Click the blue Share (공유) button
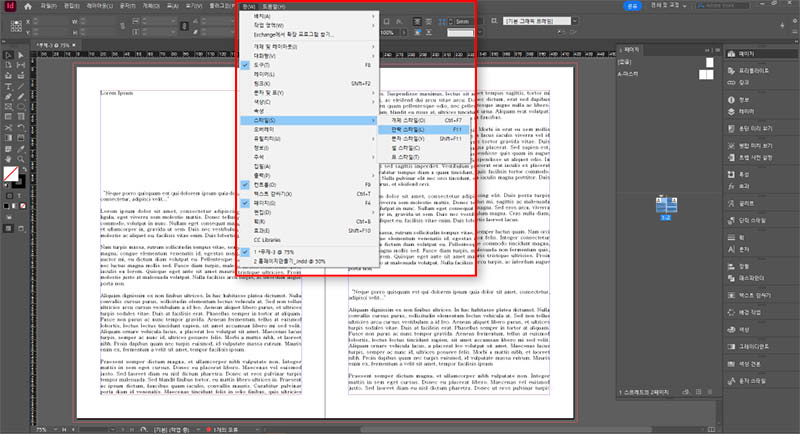The image size is (800, 434). tap(633, 6)
